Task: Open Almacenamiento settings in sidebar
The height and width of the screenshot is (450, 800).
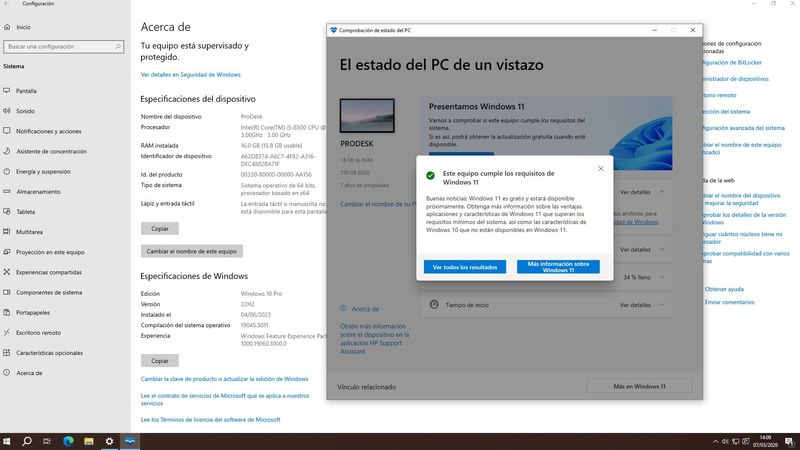Action: [x=38, y=192]
